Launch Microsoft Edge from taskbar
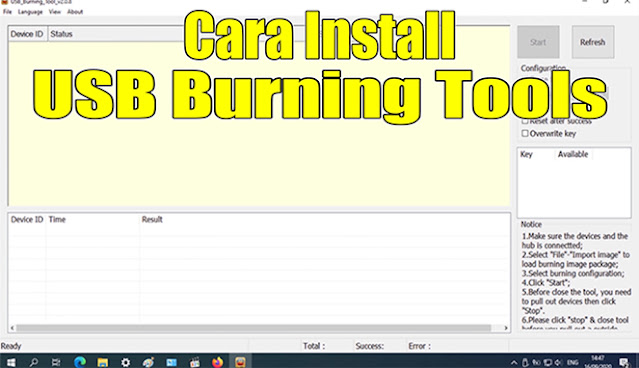The width and height of the screenshot is (639, 368). tap(80, 362)
